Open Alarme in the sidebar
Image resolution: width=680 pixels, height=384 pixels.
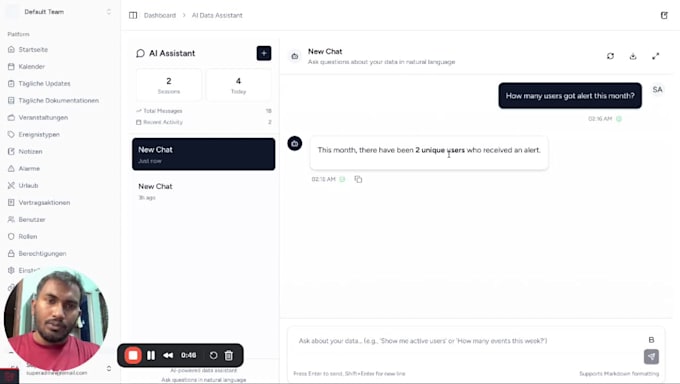click(x=29, y=168)
